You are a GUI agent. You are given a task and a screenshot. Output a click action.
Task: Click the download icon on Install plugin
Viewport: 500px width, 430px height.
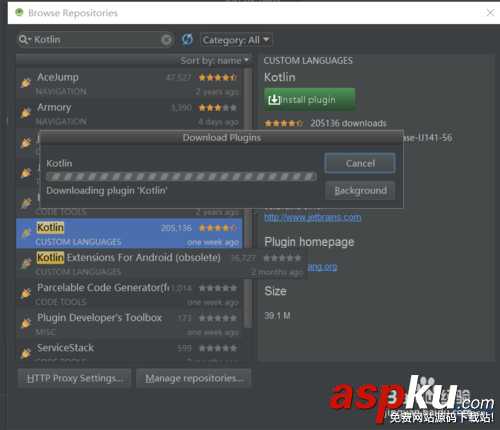274,99
